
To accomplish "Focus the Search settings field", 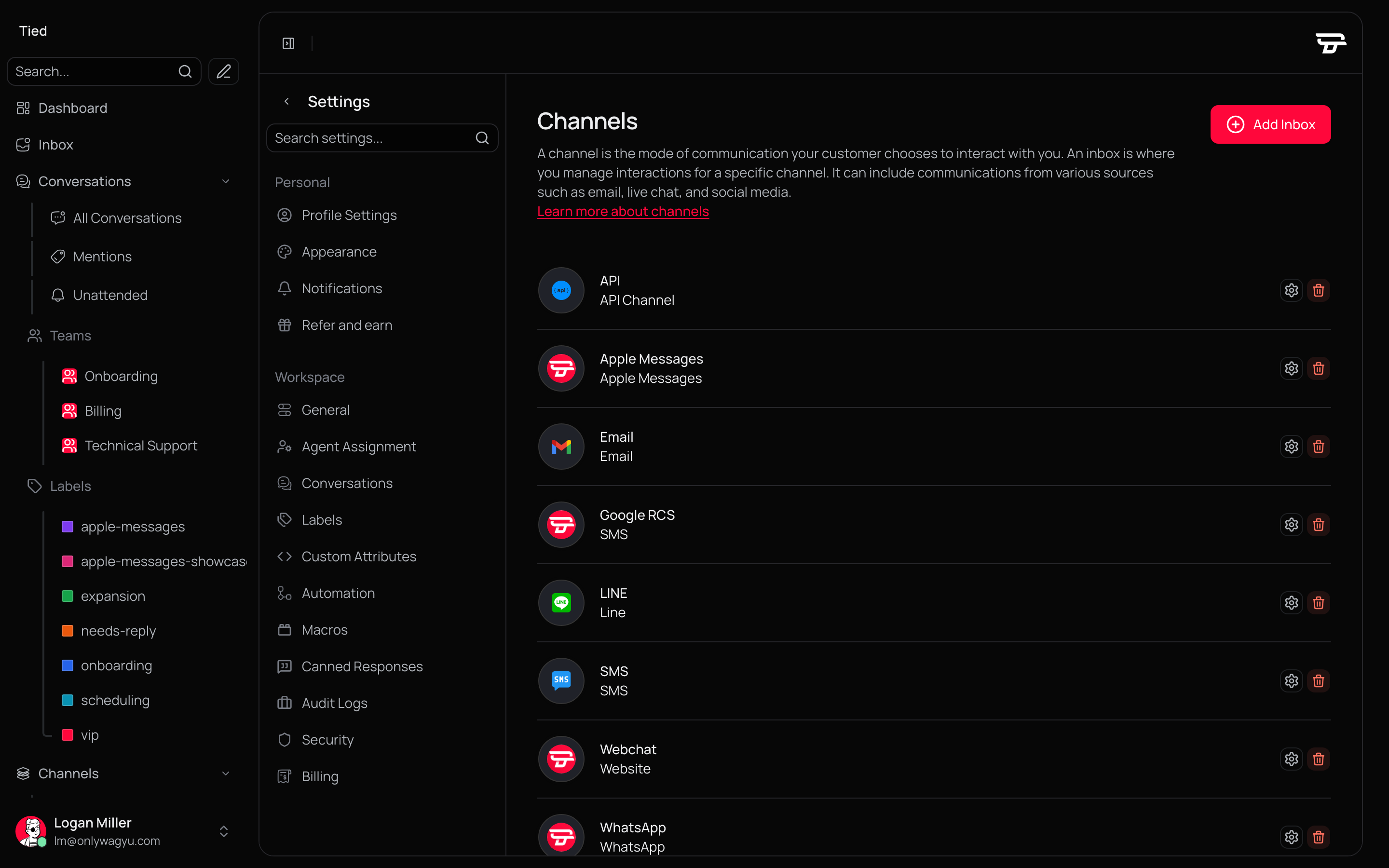I will coord(382,138).
